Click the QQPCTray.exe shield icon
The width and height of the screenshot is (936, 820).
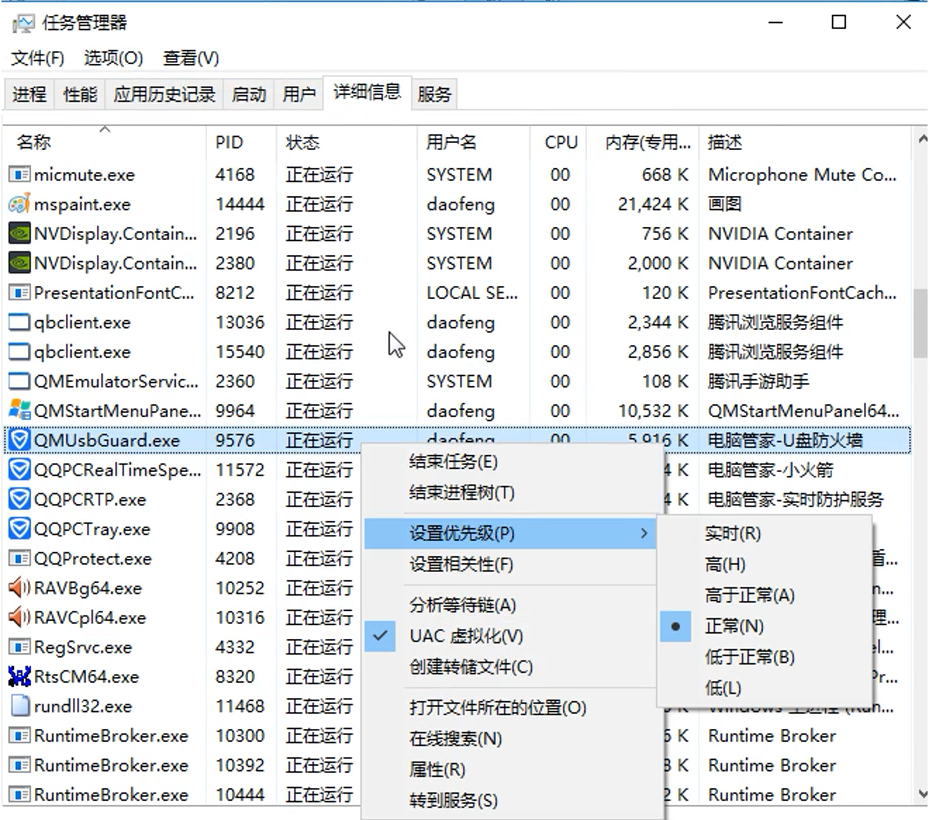[x=19, y=529]
